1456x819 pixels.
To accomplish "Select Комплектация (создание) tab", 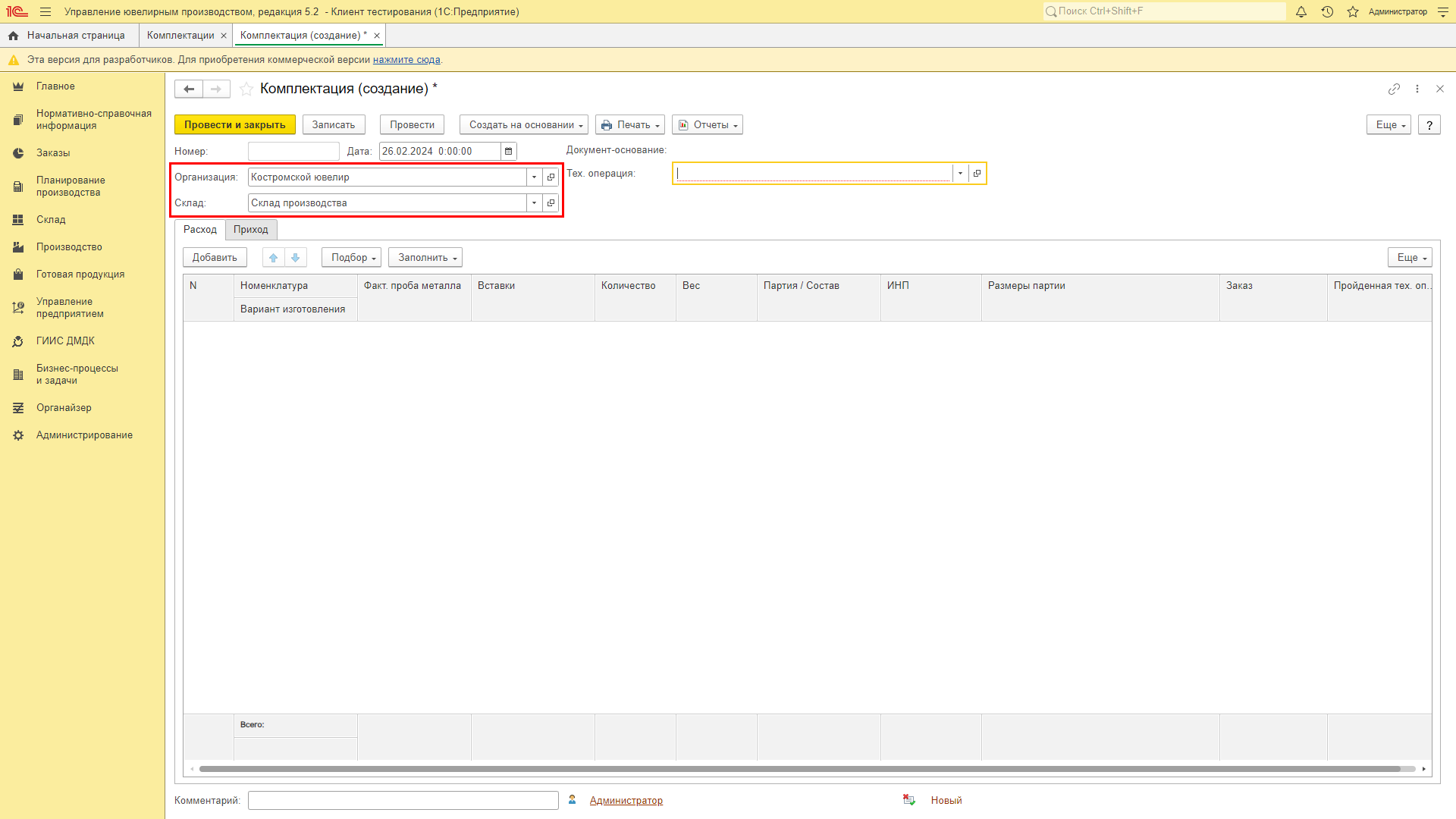I will pyautogui.click(x=303, y=36).
